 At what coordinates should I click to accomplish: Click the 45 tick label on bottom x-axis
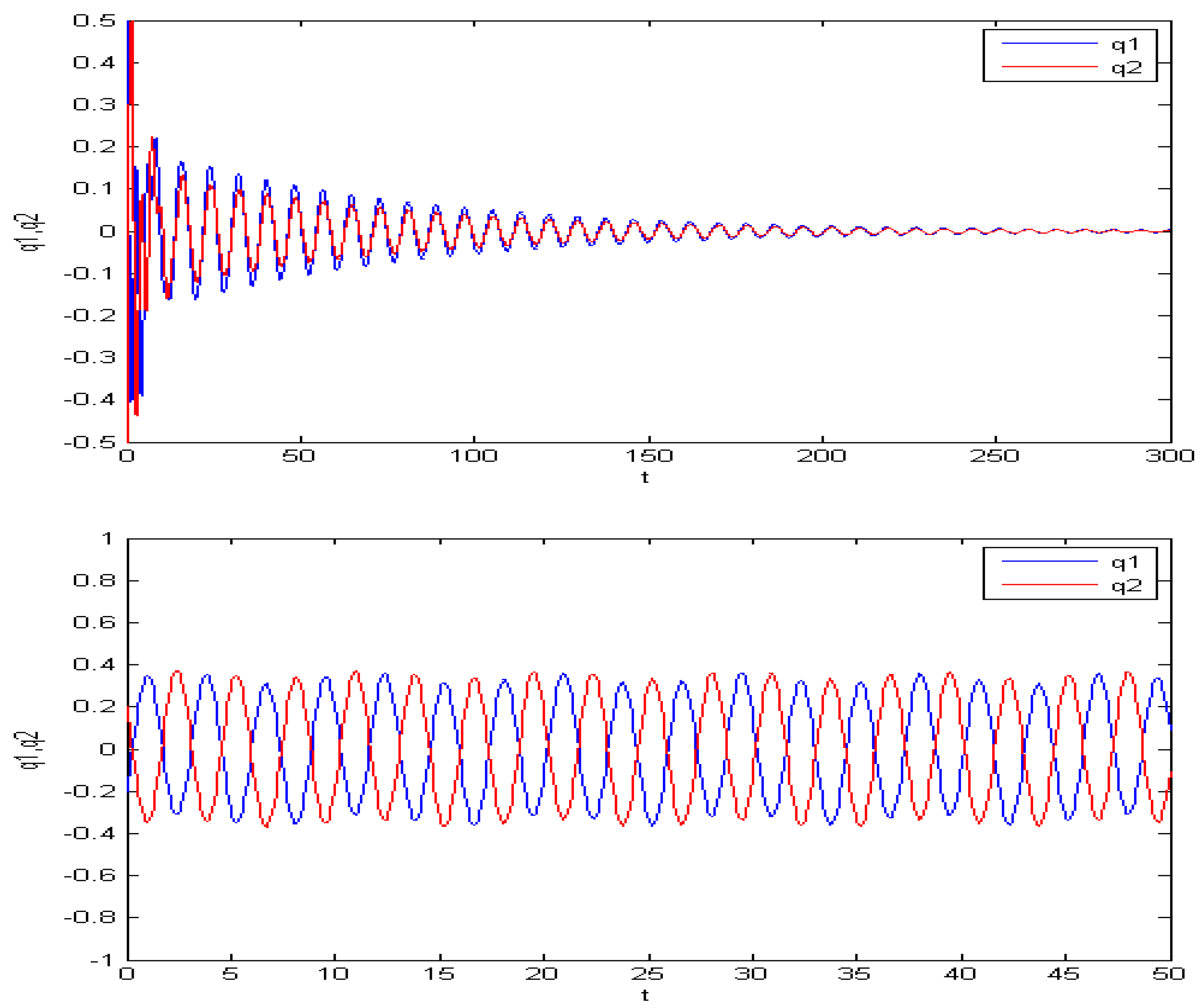[x=1064, y=974]
